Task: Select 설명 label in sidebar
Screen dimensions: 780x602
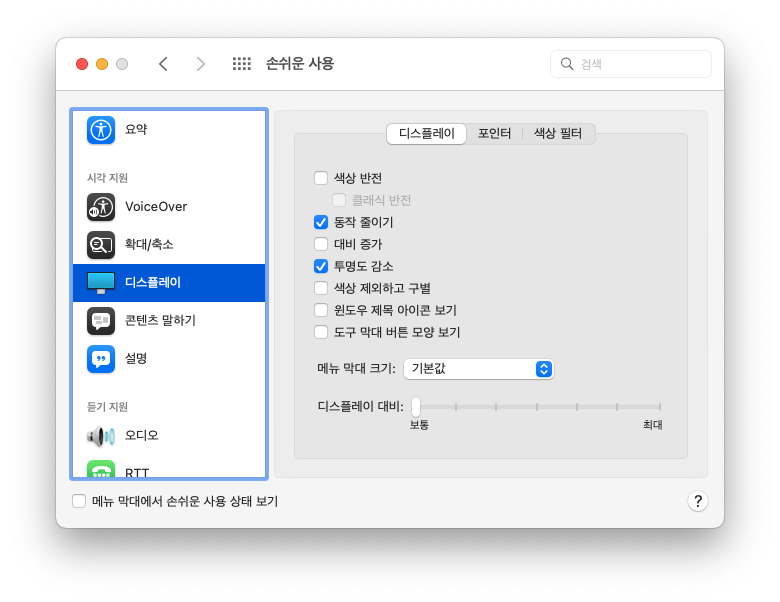Action: coord(136,359)
